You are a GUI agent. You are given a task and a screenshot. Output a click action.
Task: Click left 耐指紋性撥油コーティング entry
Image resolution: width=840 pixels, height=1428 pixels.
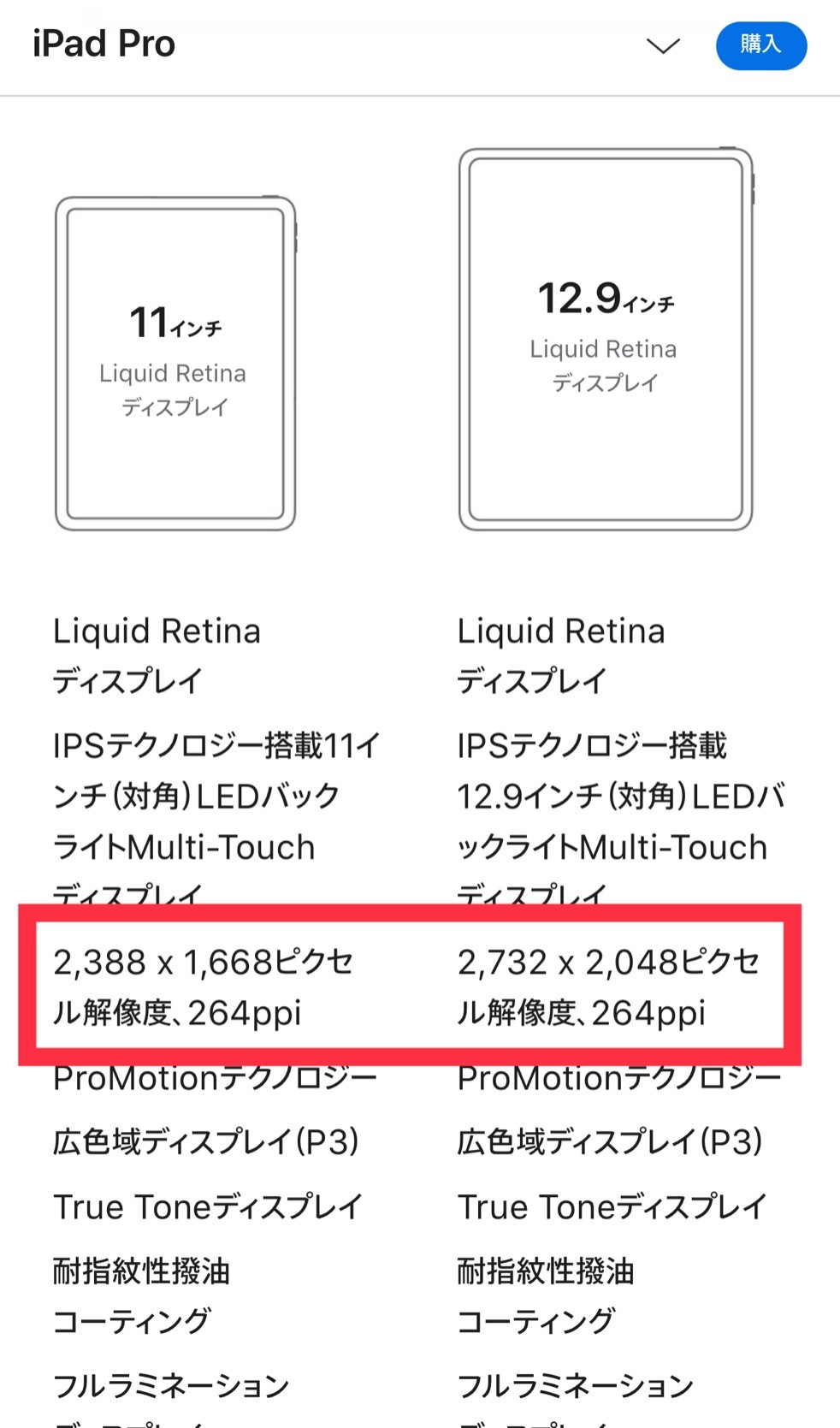click(x=141, y=1295)
